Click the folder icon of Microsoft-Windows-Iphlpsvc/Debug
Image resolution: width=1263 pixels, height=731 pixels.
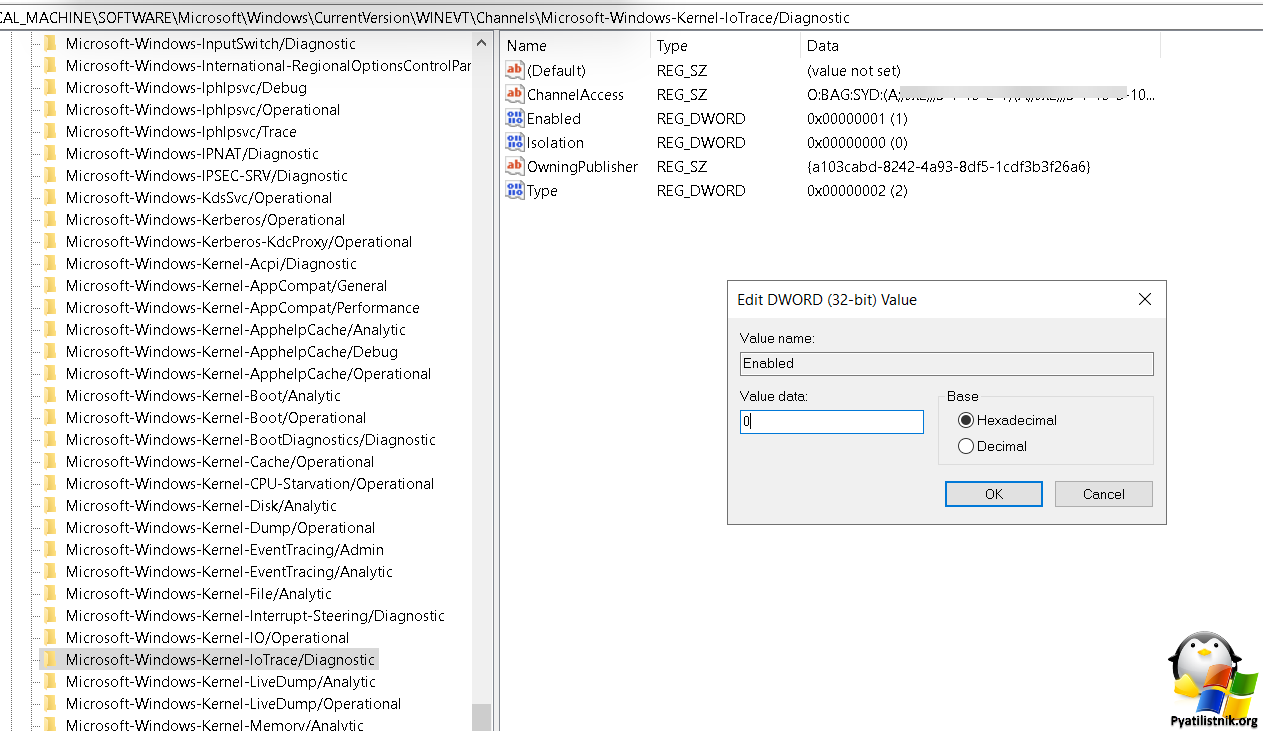click(x=50, y=88)
